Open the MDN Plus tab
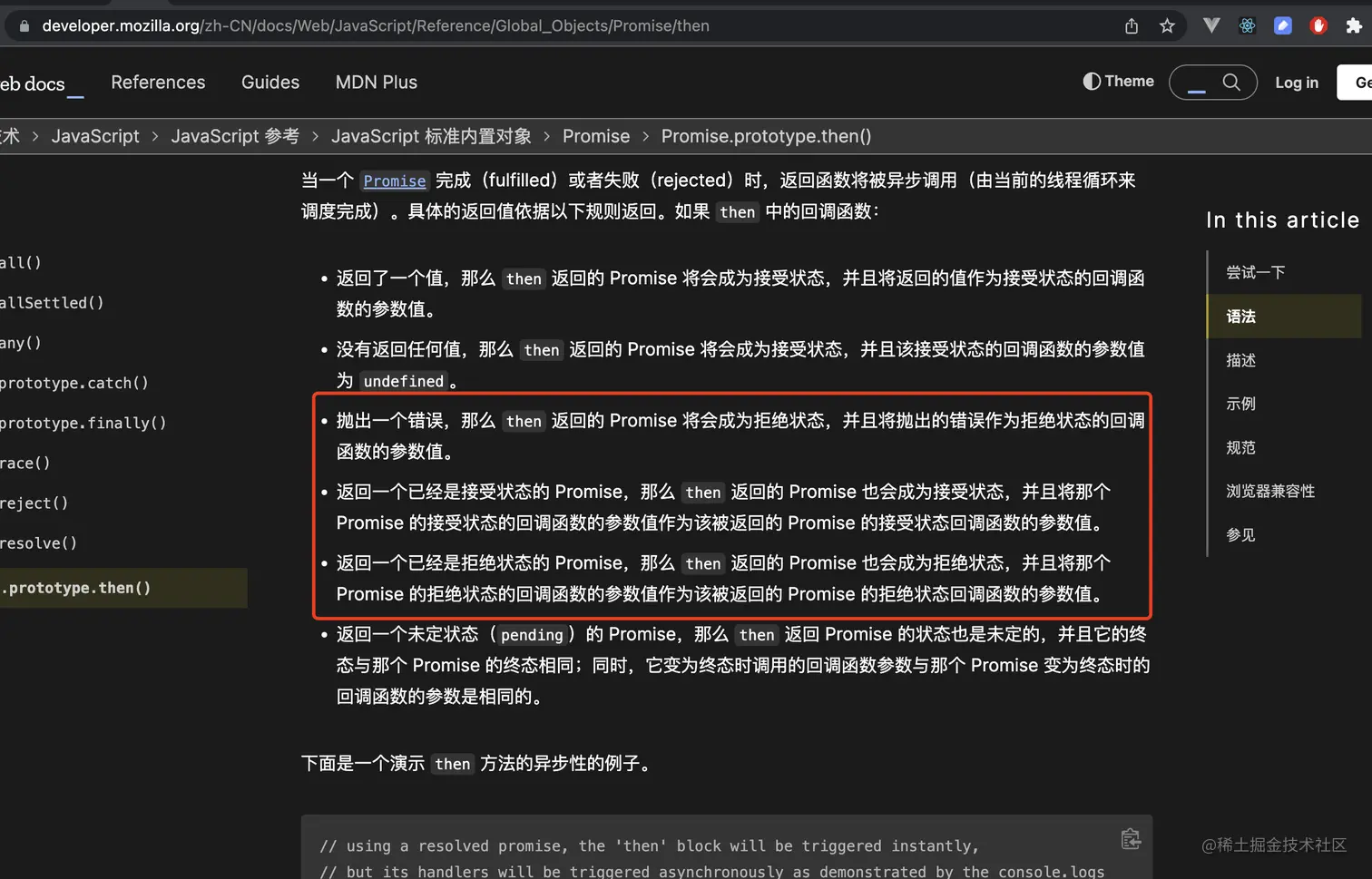The height and width of the screenshot is (879, 1372). coord(376,82)
